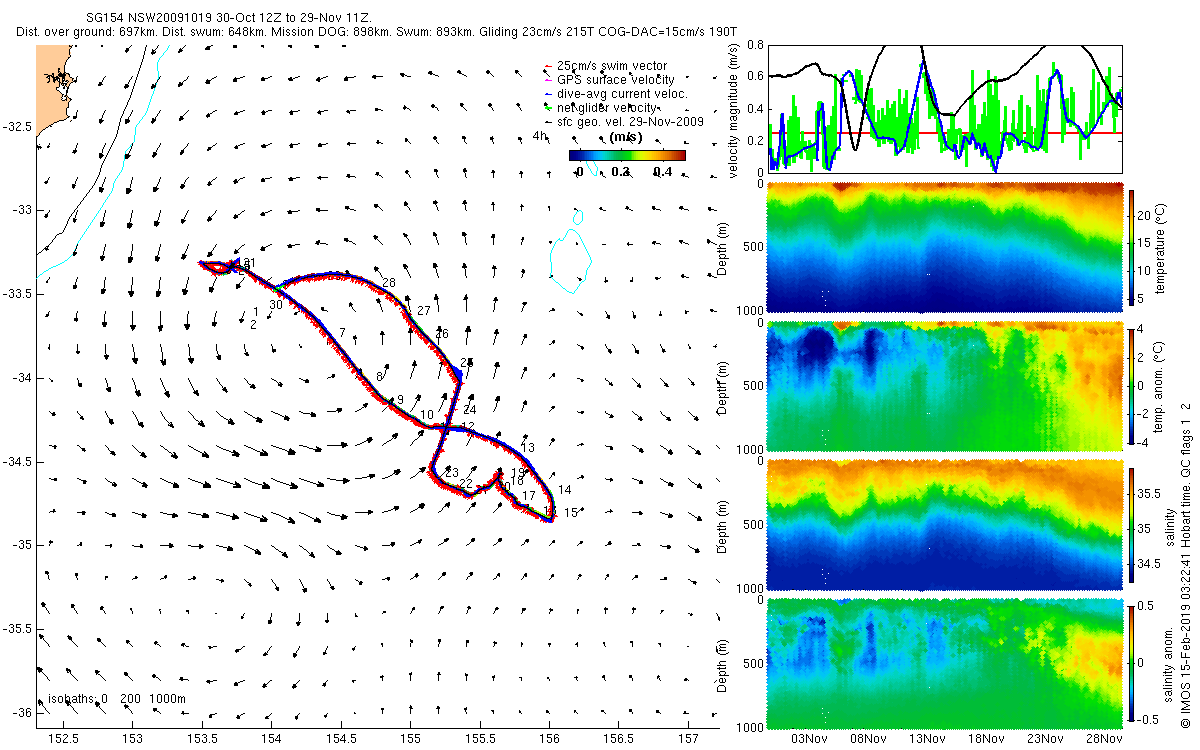Screen dimensions: 1200x750
Task: Click the cyan closed isobath contour east of the track
Action: click(569, 261)
